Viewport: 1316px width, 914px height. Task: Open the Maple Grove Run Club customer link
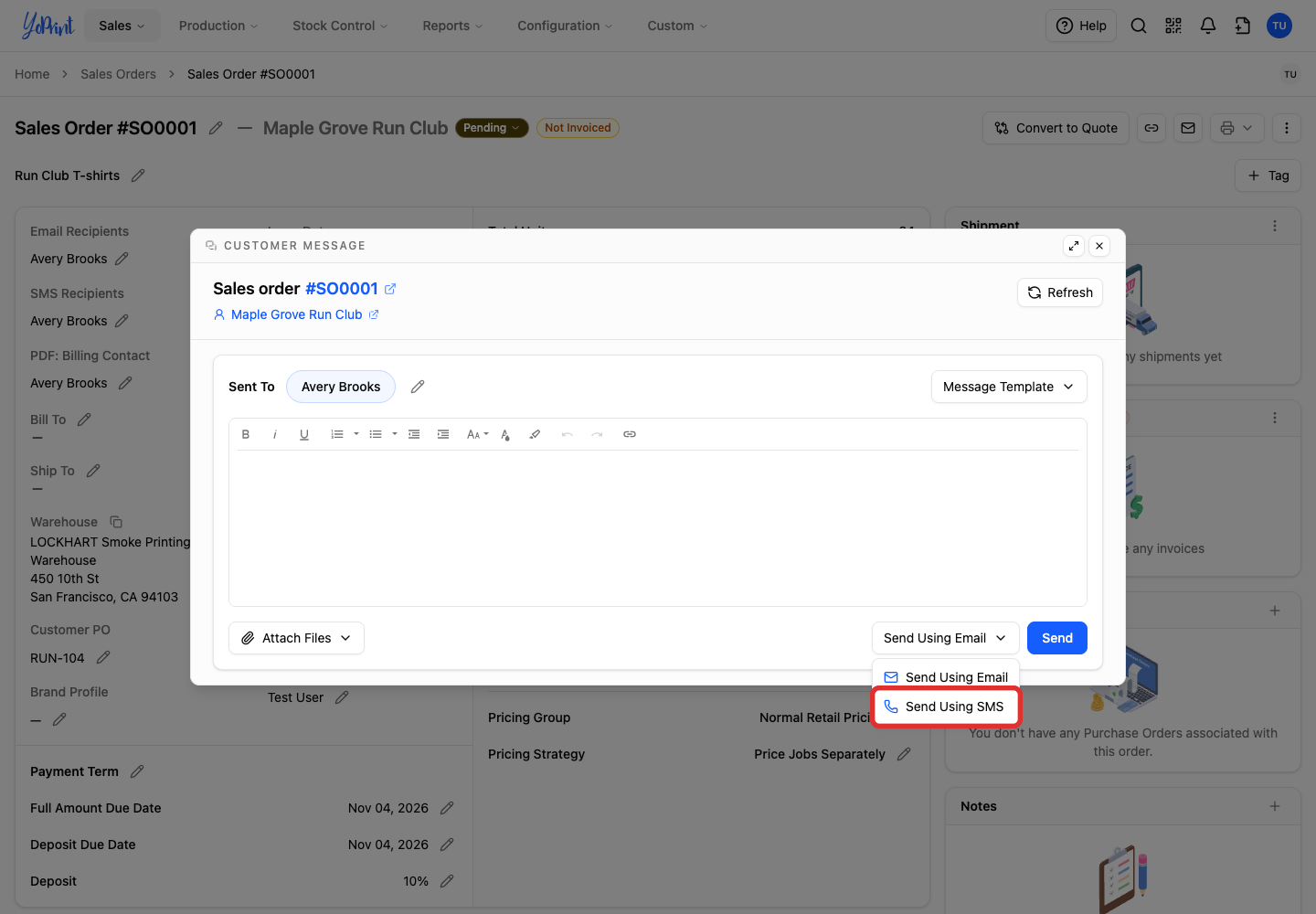pyautogui.click(x=296, y=314)
